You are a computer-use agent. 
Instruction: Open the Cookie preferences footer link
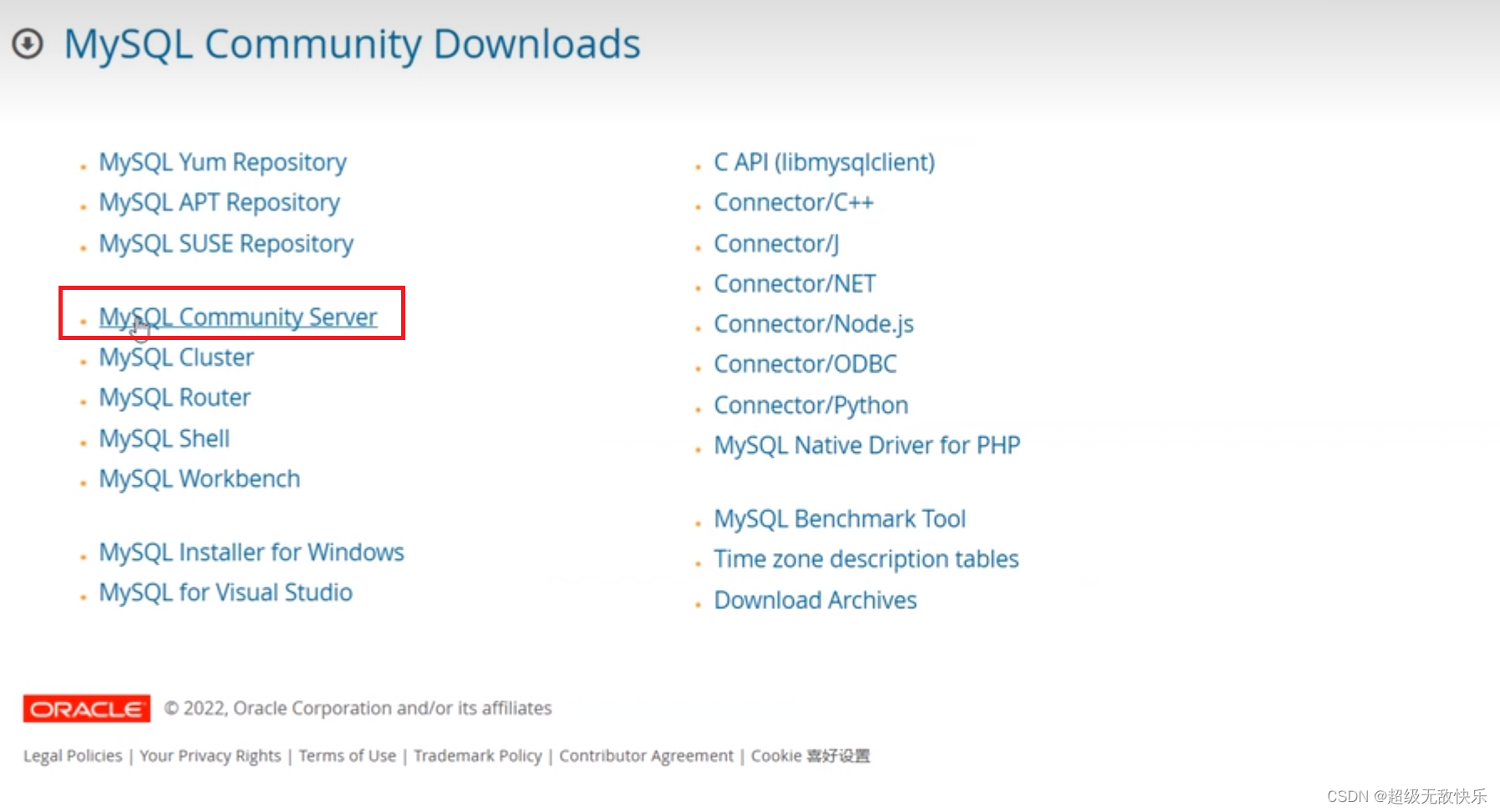click(x=810, y=755)
